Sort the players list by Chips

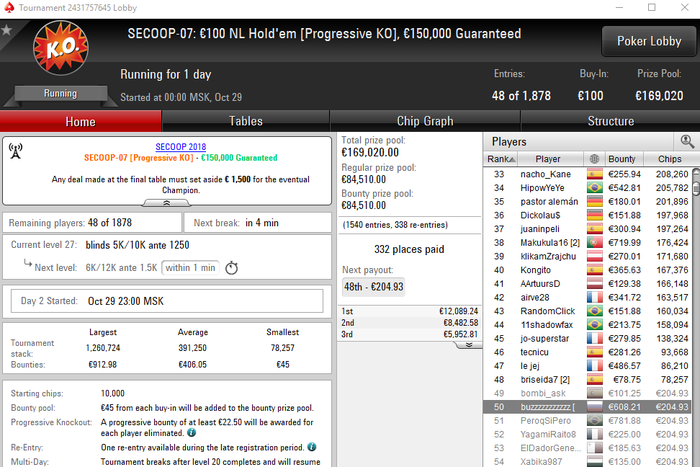(670, 159)
